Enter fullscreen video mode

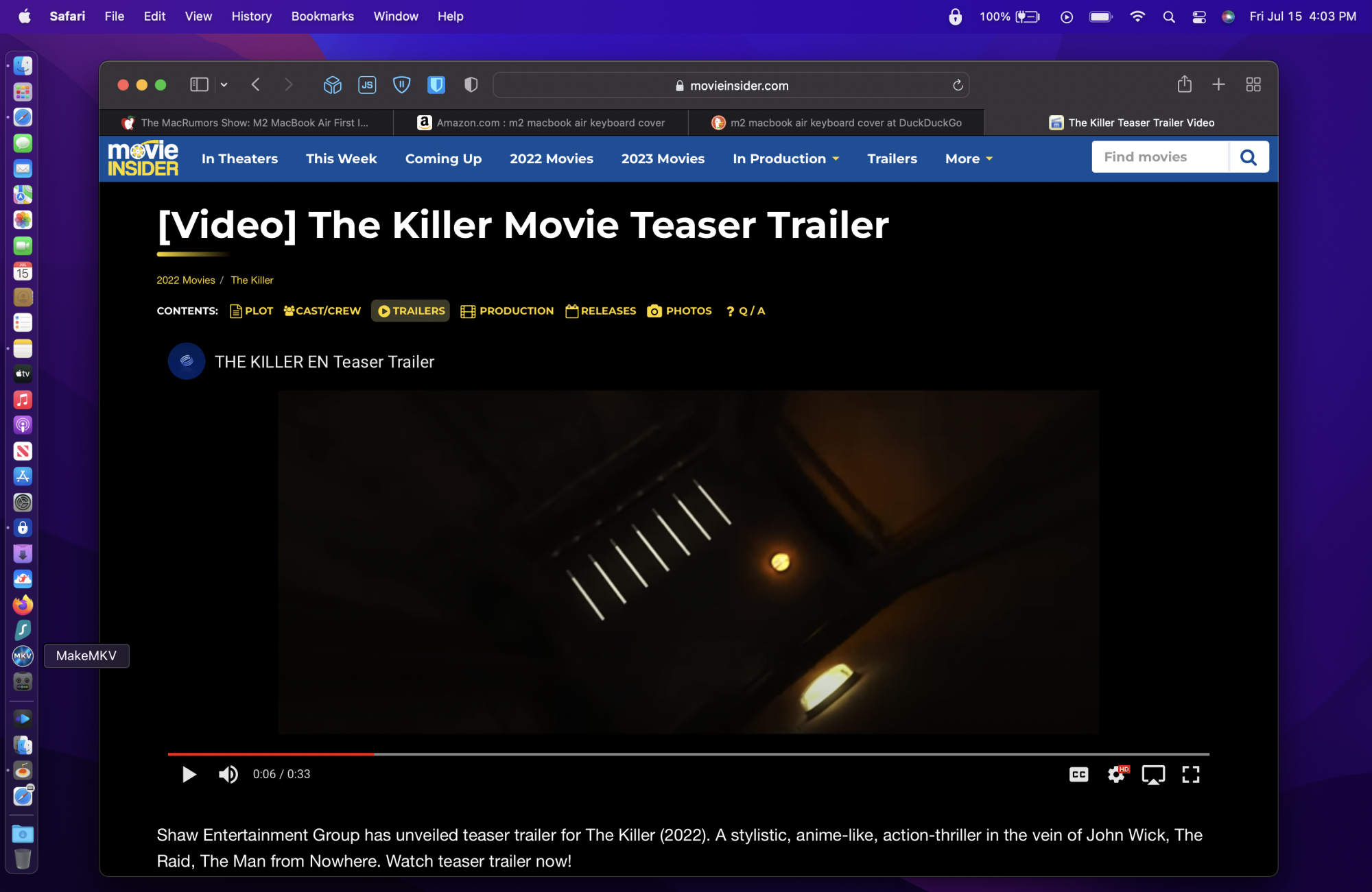pos(1191,775)
